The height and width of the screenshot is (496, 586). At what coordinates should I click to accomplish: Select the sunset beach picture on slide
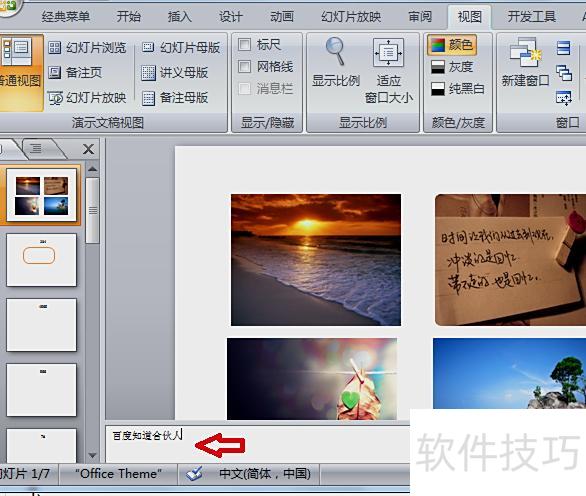[x=316, y=260]
